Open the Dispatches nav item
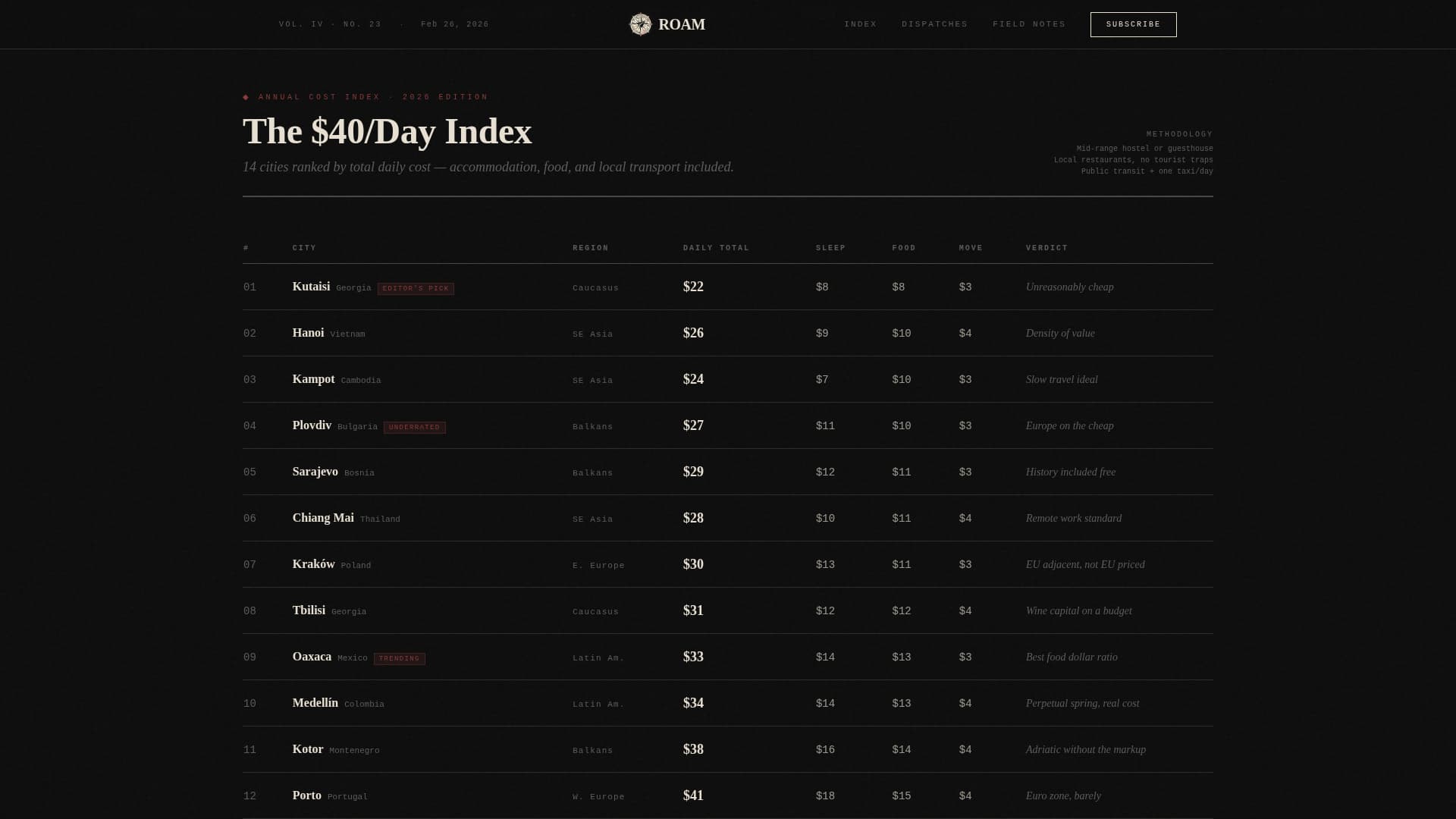1456x819 pixels. [934, 24]
